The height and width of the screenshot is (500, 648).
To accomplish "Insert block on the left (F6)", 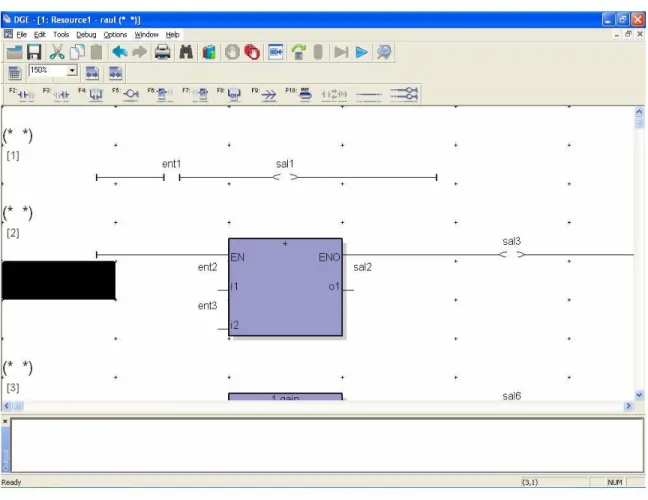I will (161, 94).
